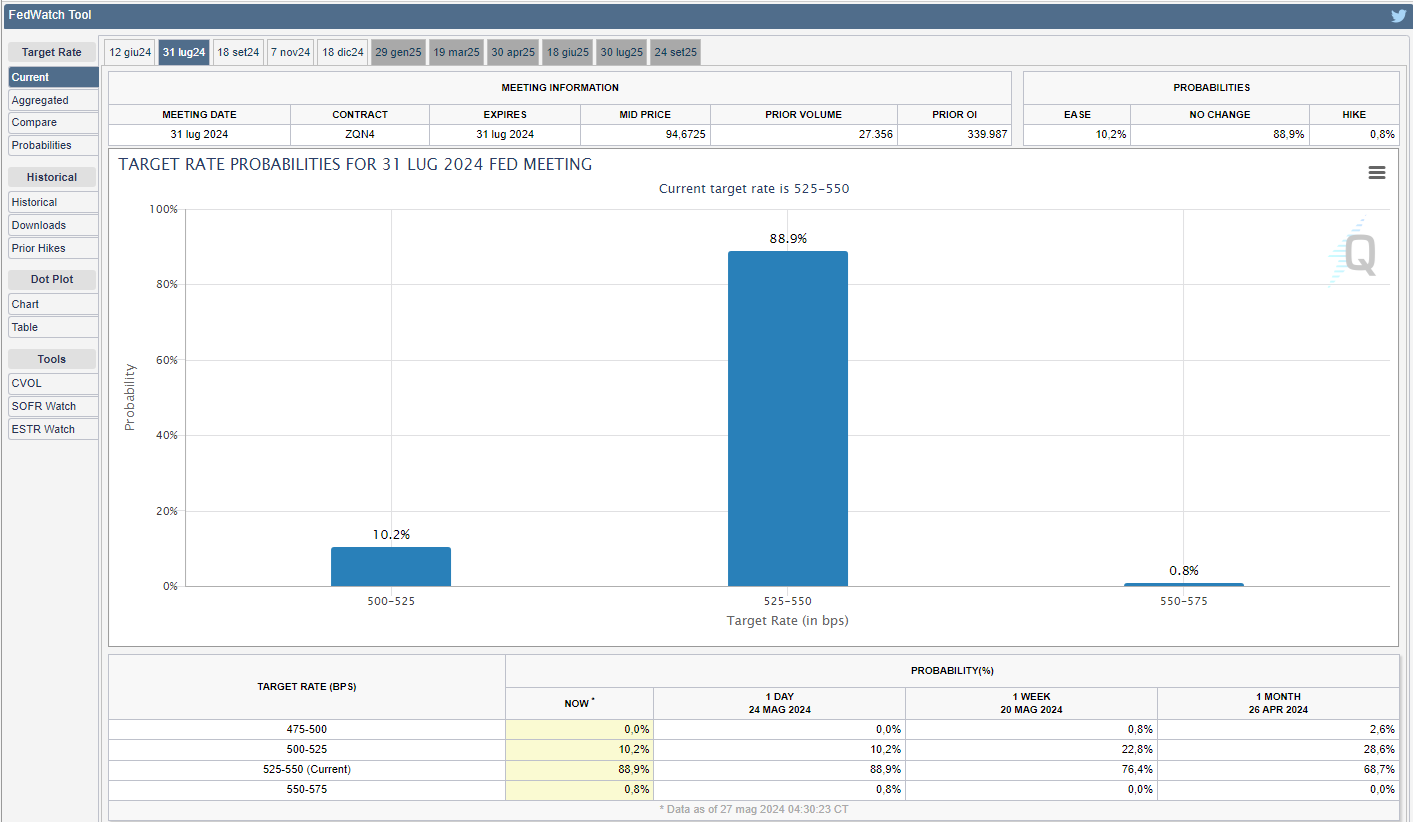Click the data timestamp footnote
The height and width of the screenshot is (822, 1413).
point(753,810)
